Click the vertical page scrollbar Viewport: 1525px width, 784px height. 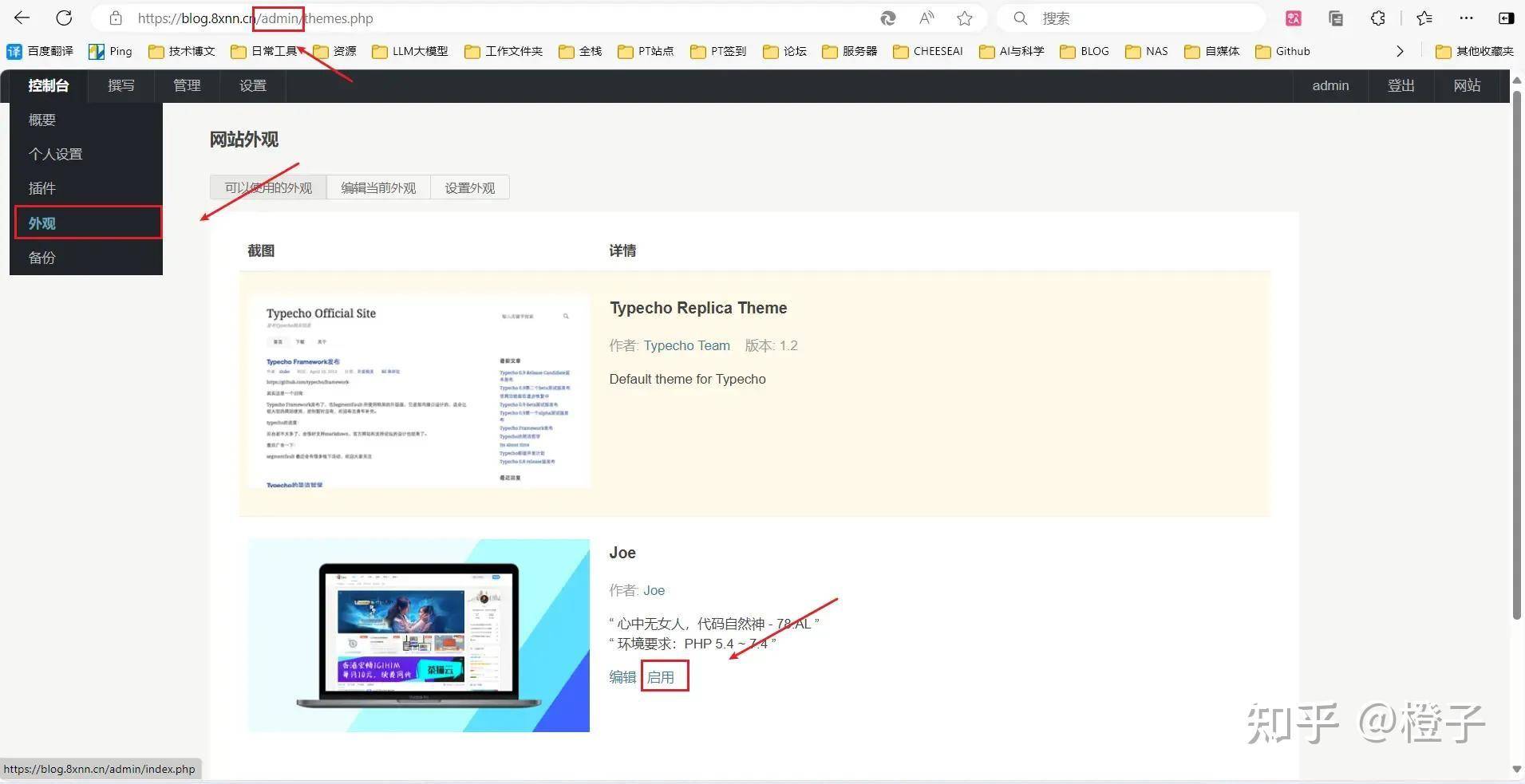[x=1517, y=355]
